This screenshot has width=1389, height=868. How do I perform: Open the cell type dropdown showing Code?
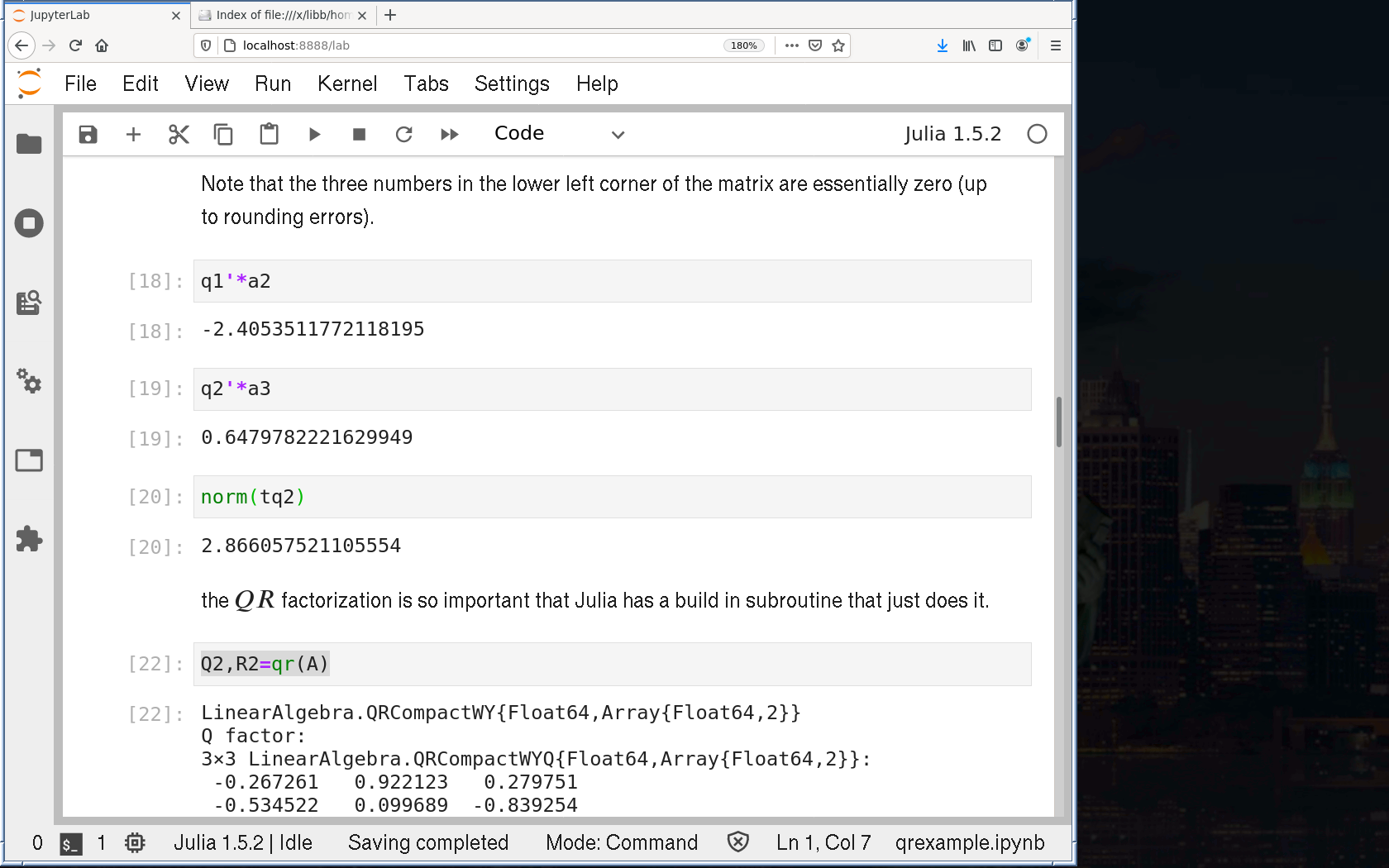click(x=558, y=134)
